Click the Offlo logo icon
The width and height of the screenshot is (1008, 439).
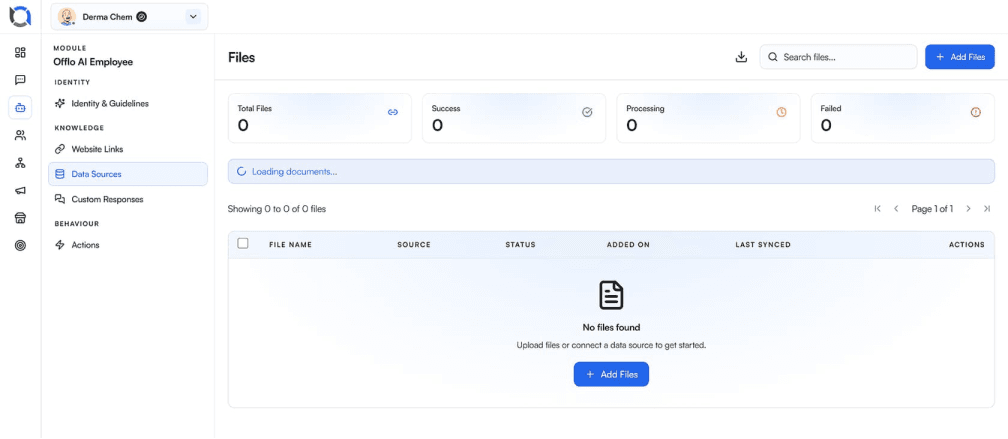coord(20,17)
